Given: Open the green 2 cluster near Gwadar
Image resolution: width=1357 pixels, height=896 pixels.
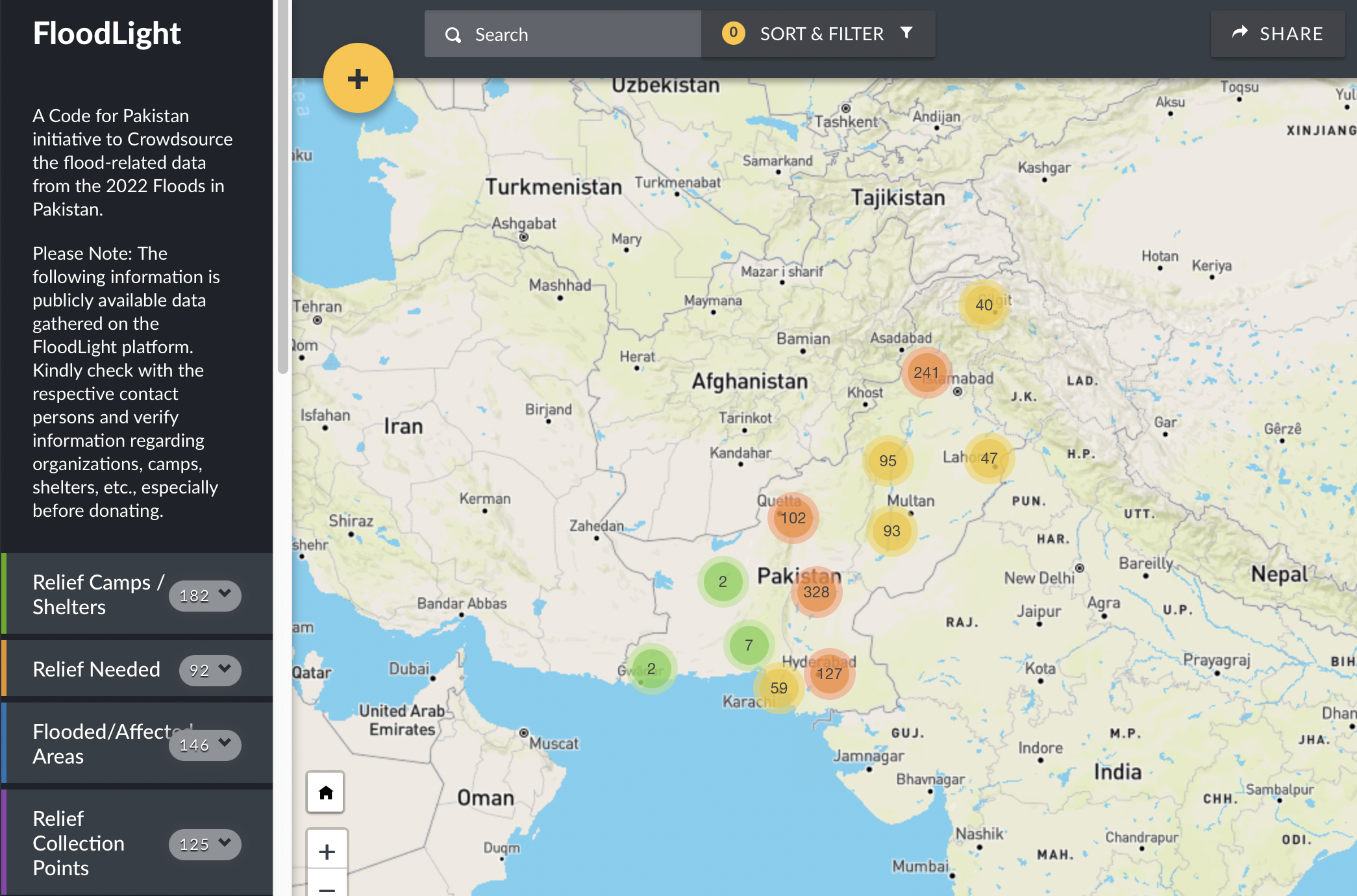Looking at the screenshot, I should tap(651, 669).
